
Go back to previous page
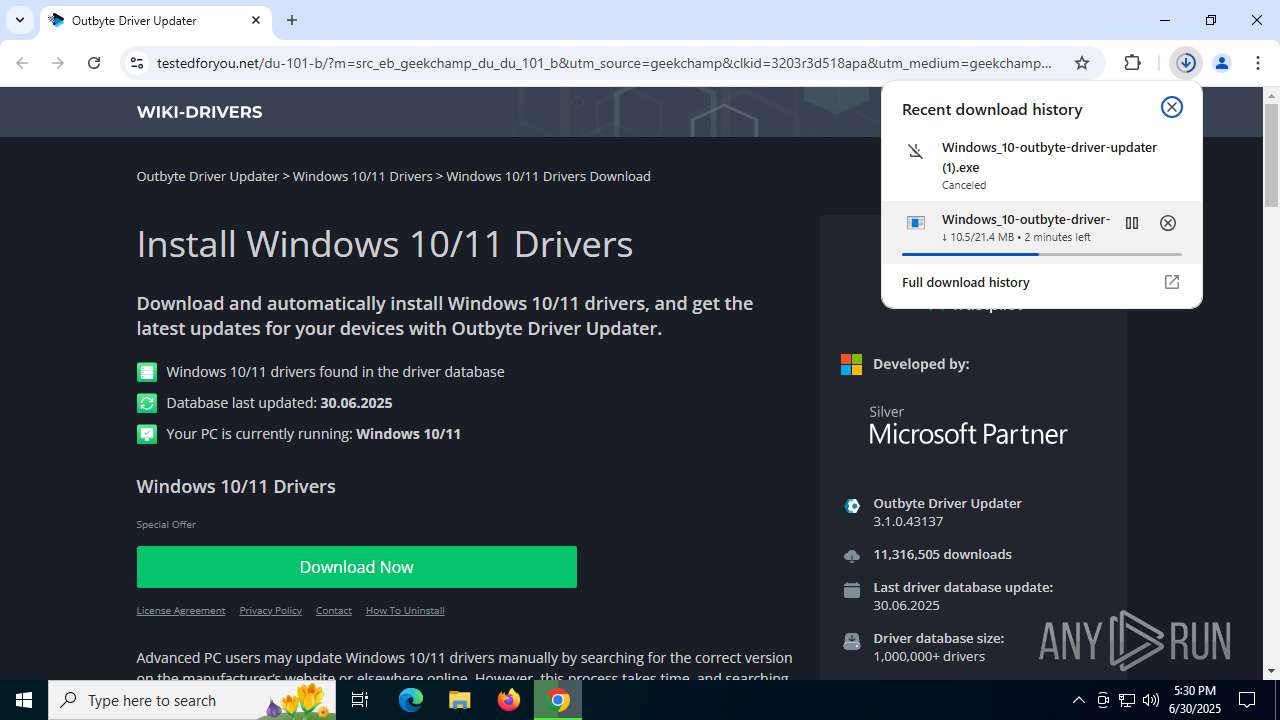click(22, 63)
